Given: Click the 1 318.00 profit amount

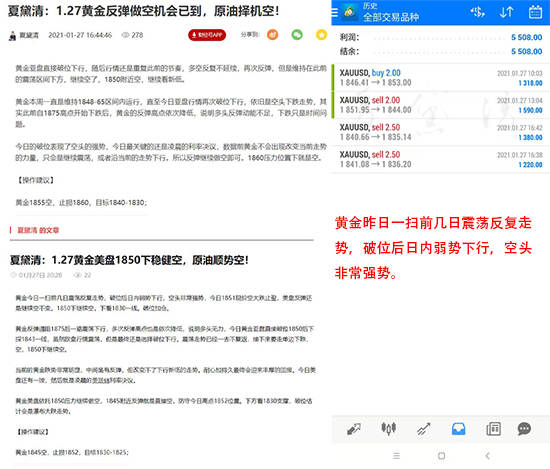Looking at the screenshot, I should 530,83.
